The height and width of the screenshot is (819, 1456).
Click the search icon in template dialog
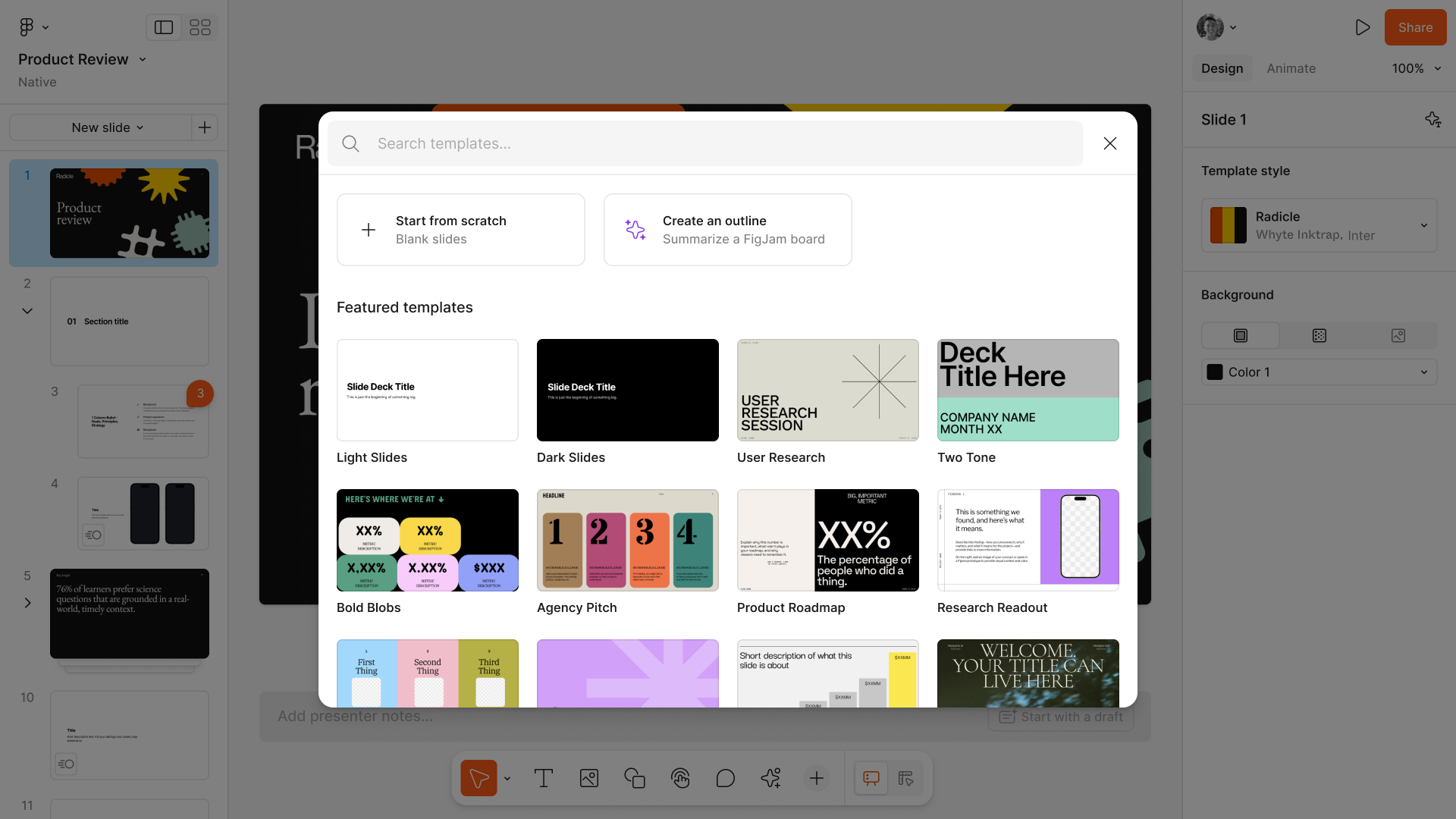350,143
